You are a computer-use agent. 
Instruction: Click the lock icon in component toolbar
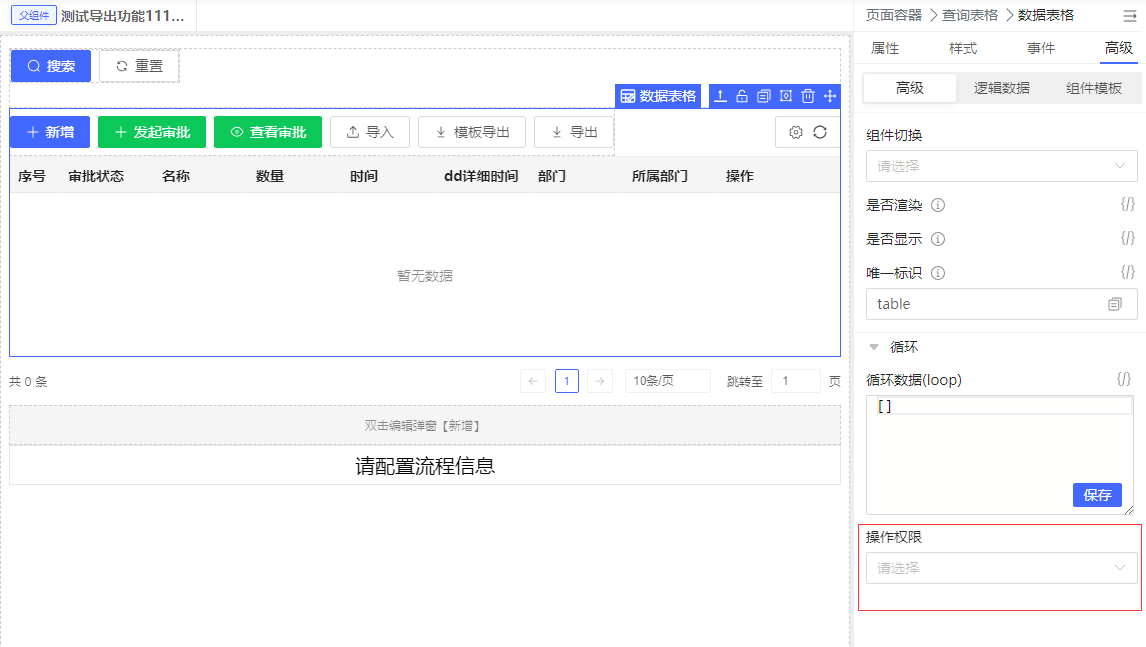[x=742, y=96]
